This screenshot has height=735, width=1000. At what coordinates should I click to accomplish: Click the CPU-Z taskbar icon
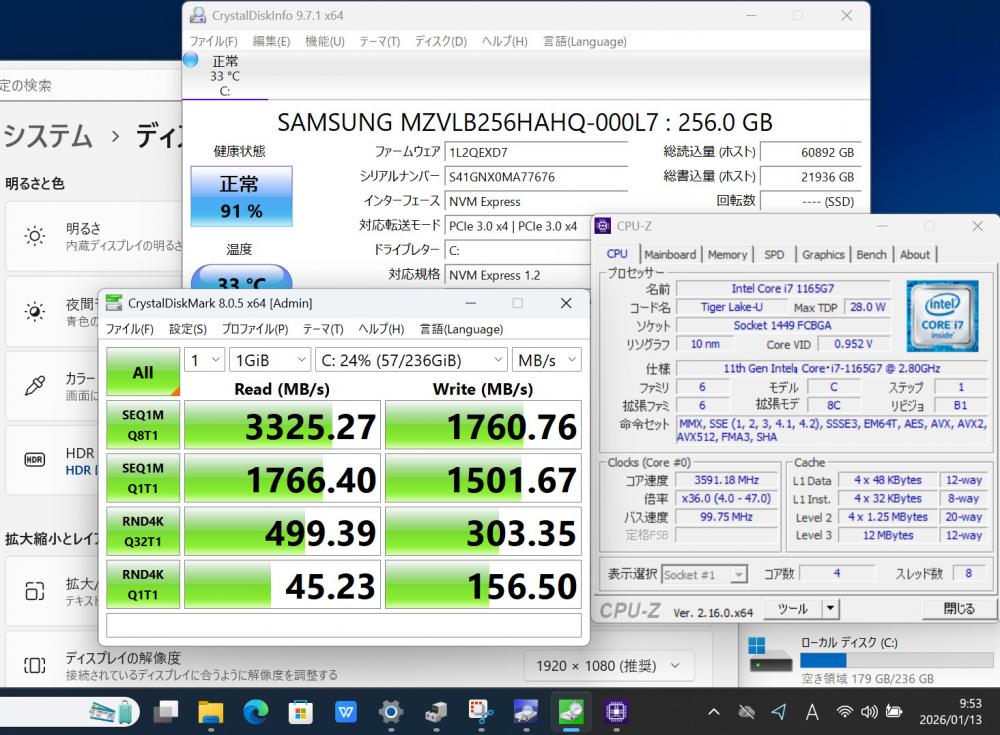pos(616,711)
